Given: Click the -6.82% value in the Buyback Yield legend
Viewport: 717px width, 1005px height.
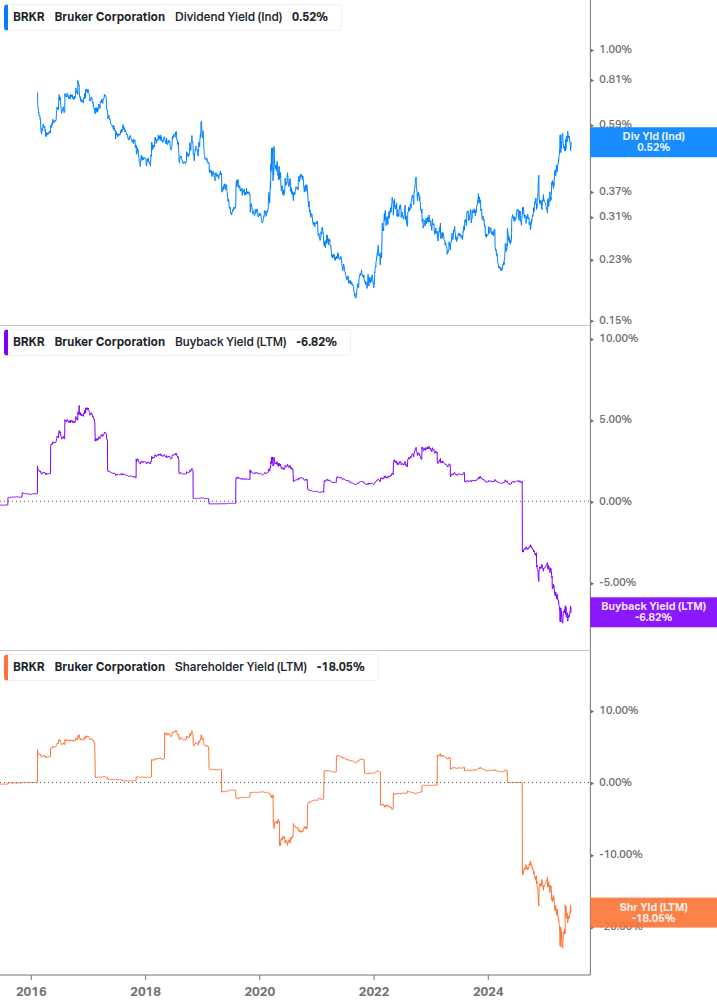Looking at the screenshot, I should click(x=317, y=342).
